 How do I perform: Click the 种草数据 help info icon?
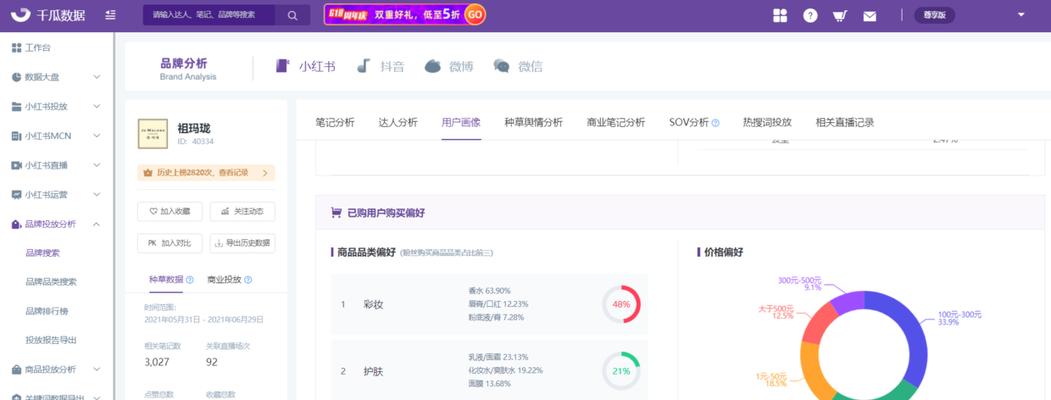(x=190, y=279)
